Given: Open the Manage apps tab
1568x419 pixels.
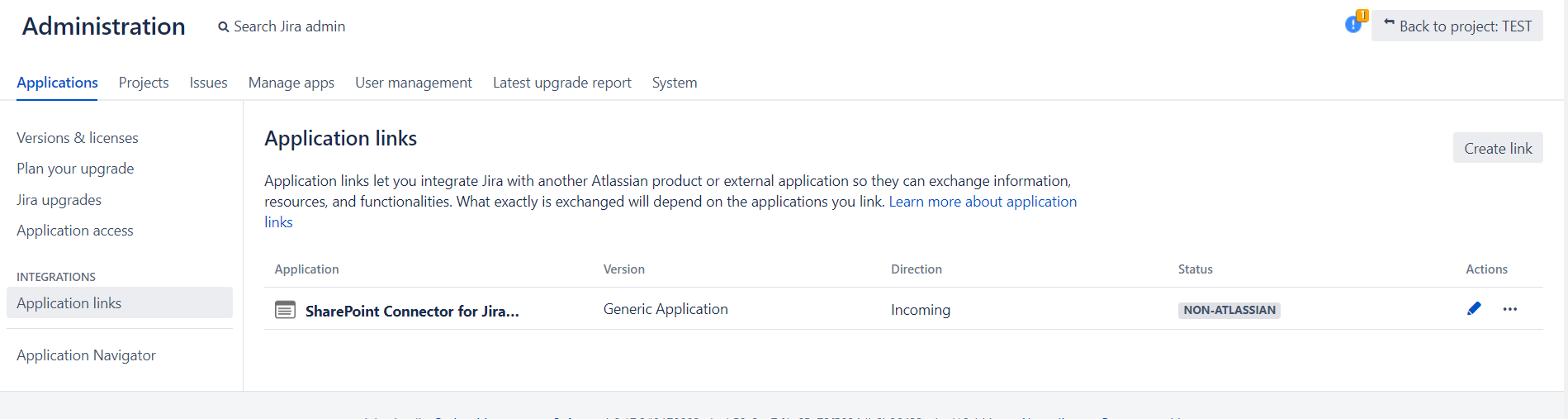Looking at the screenshot, I should [291, 83].
